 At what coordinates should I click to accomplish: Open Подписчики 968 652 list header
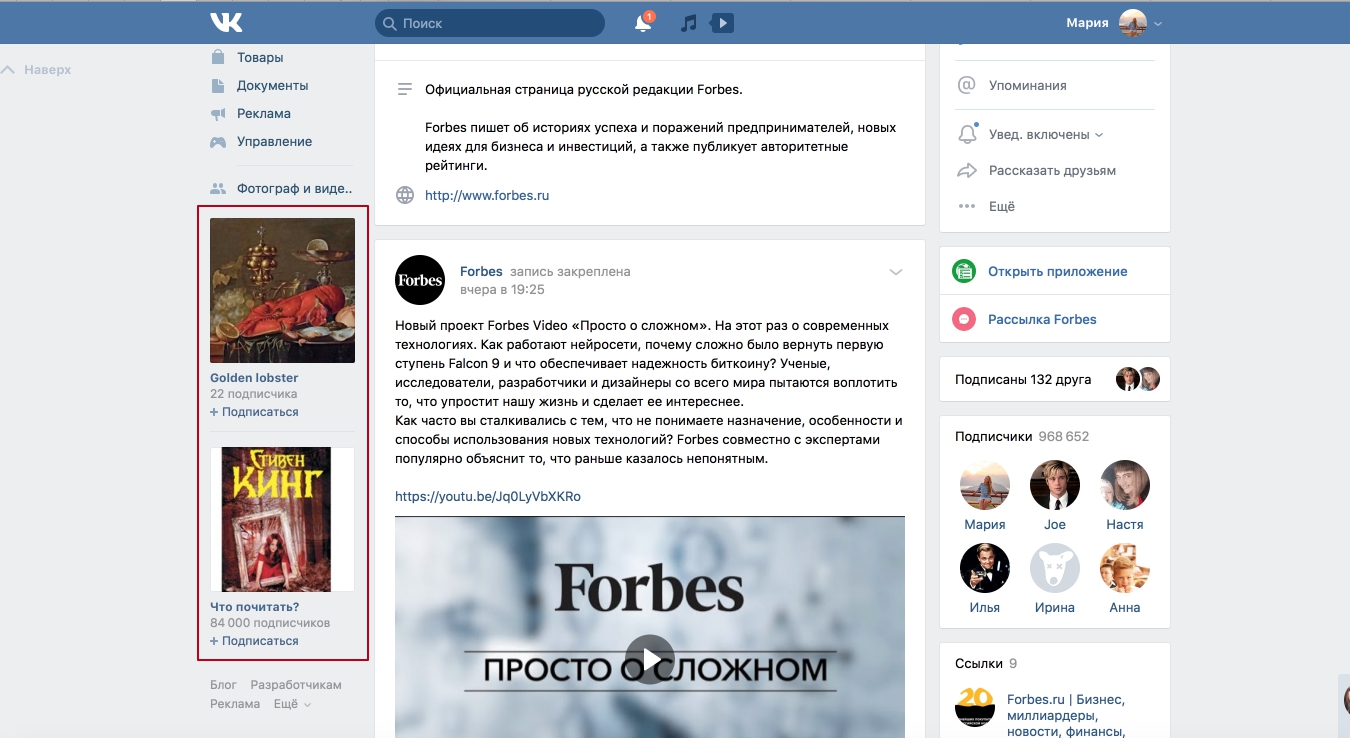tap(1022, 436)
